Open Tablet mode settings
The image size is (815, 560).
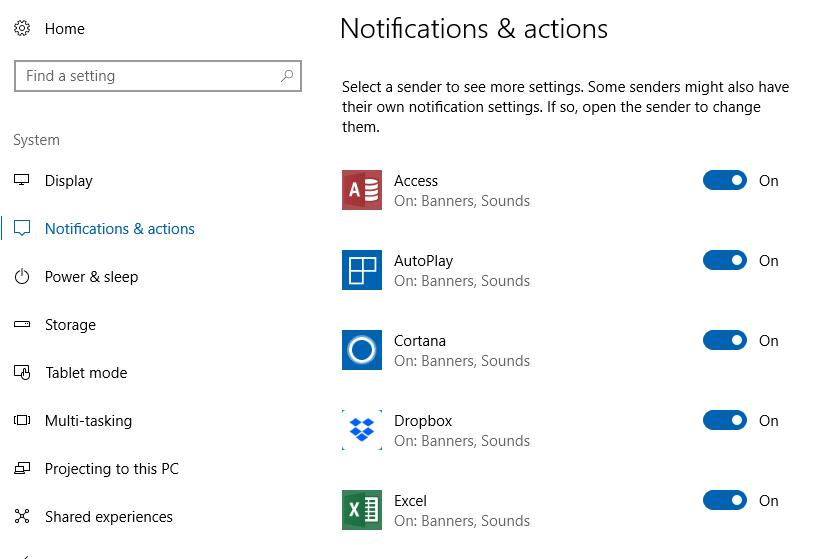tap(86, 373)
